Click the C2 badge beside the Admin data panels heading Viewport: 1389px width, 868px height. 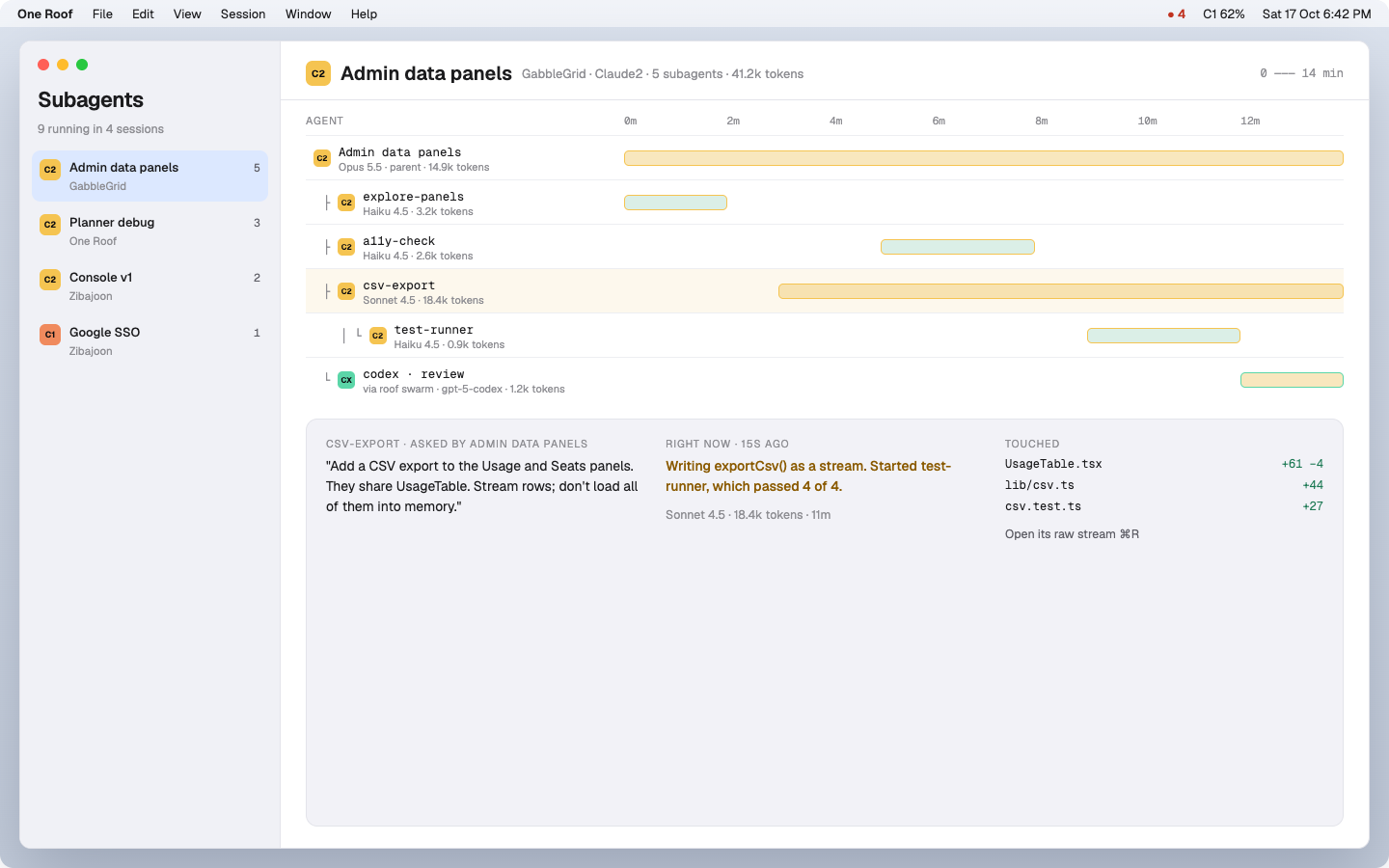click(x=318, y=73)
